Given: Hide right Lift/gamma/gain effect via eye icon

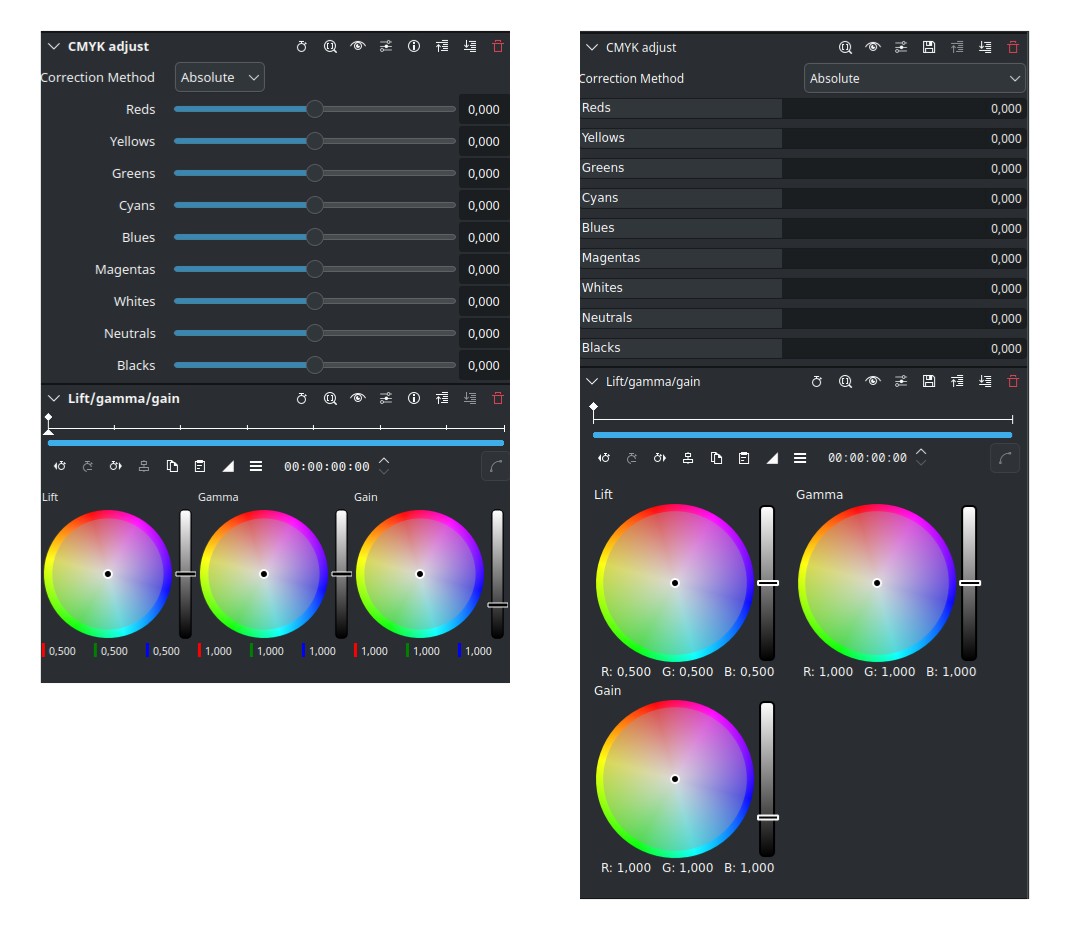Looking at the screenshot, I should point(873,381).
